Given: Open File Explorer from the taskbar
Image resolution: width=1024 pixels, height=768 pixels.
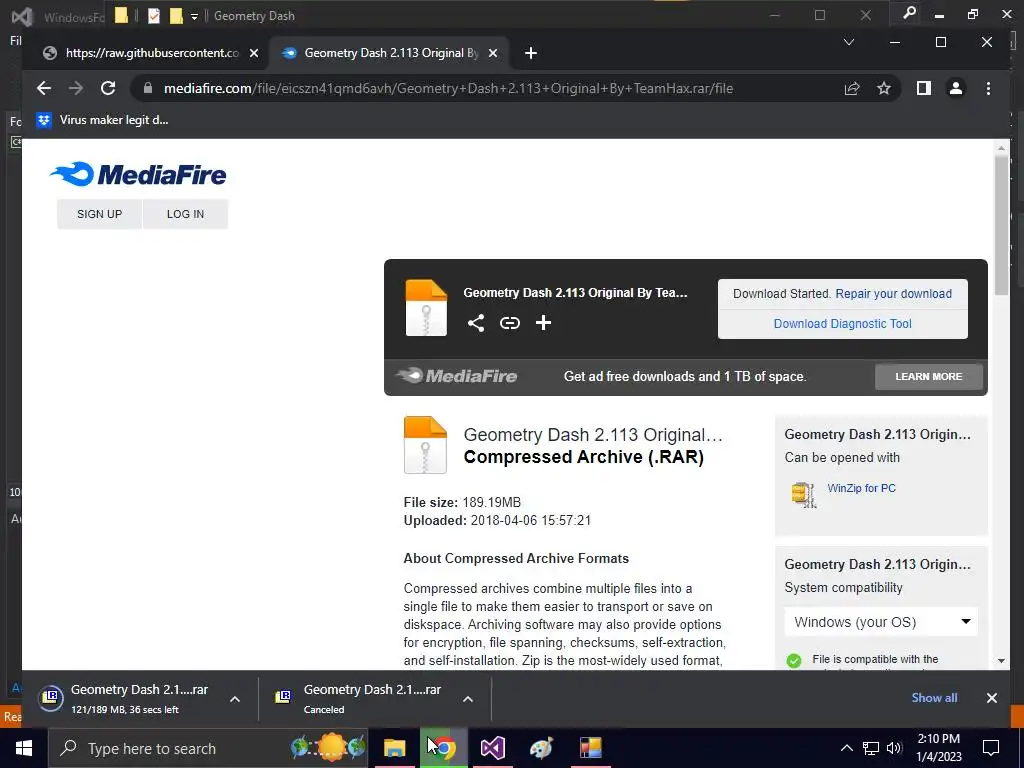Looking at the screenshot, I should point(394,748).
